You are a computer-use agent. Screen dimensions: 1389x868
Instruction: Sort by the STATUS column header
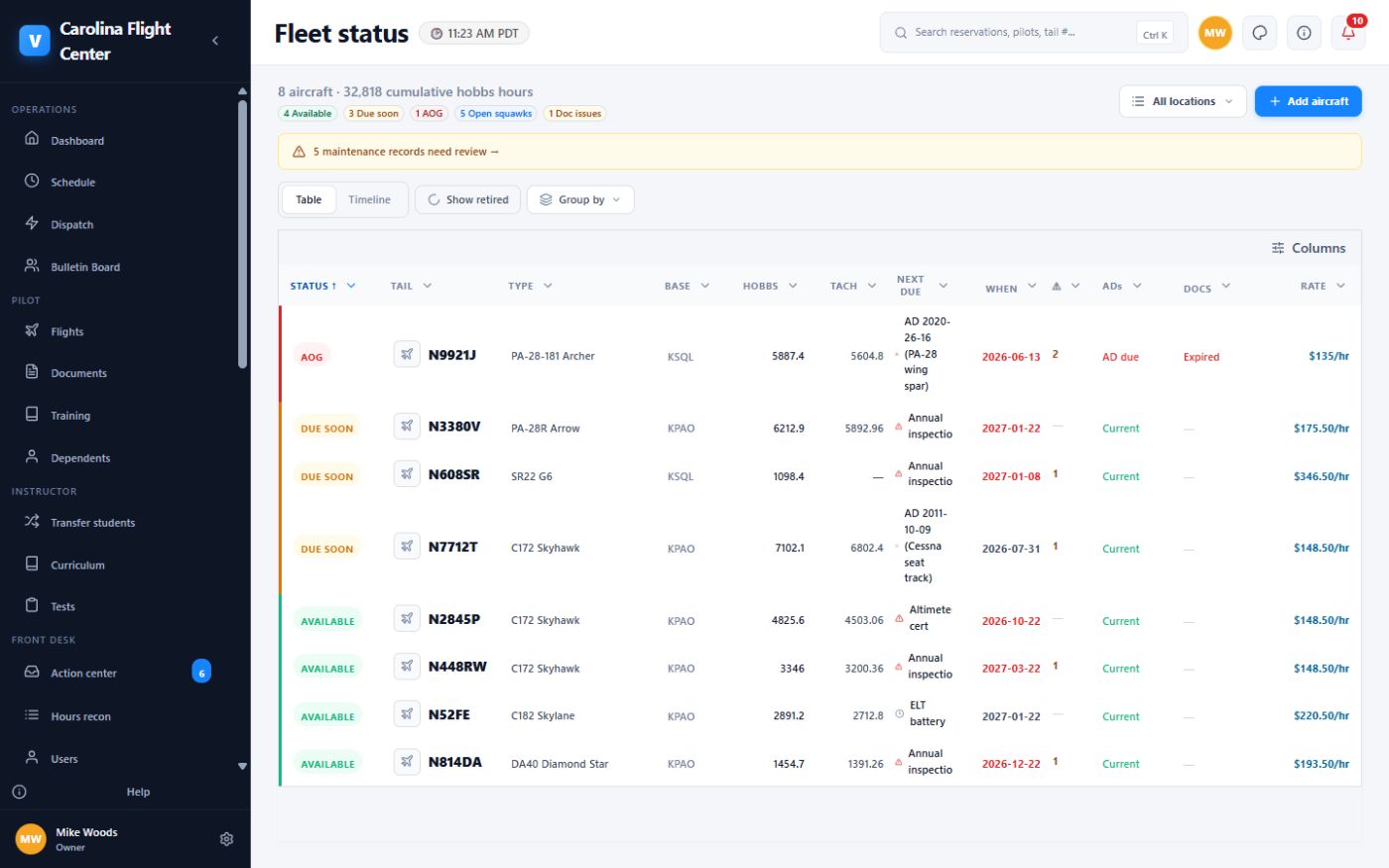(x=313, y=286)
